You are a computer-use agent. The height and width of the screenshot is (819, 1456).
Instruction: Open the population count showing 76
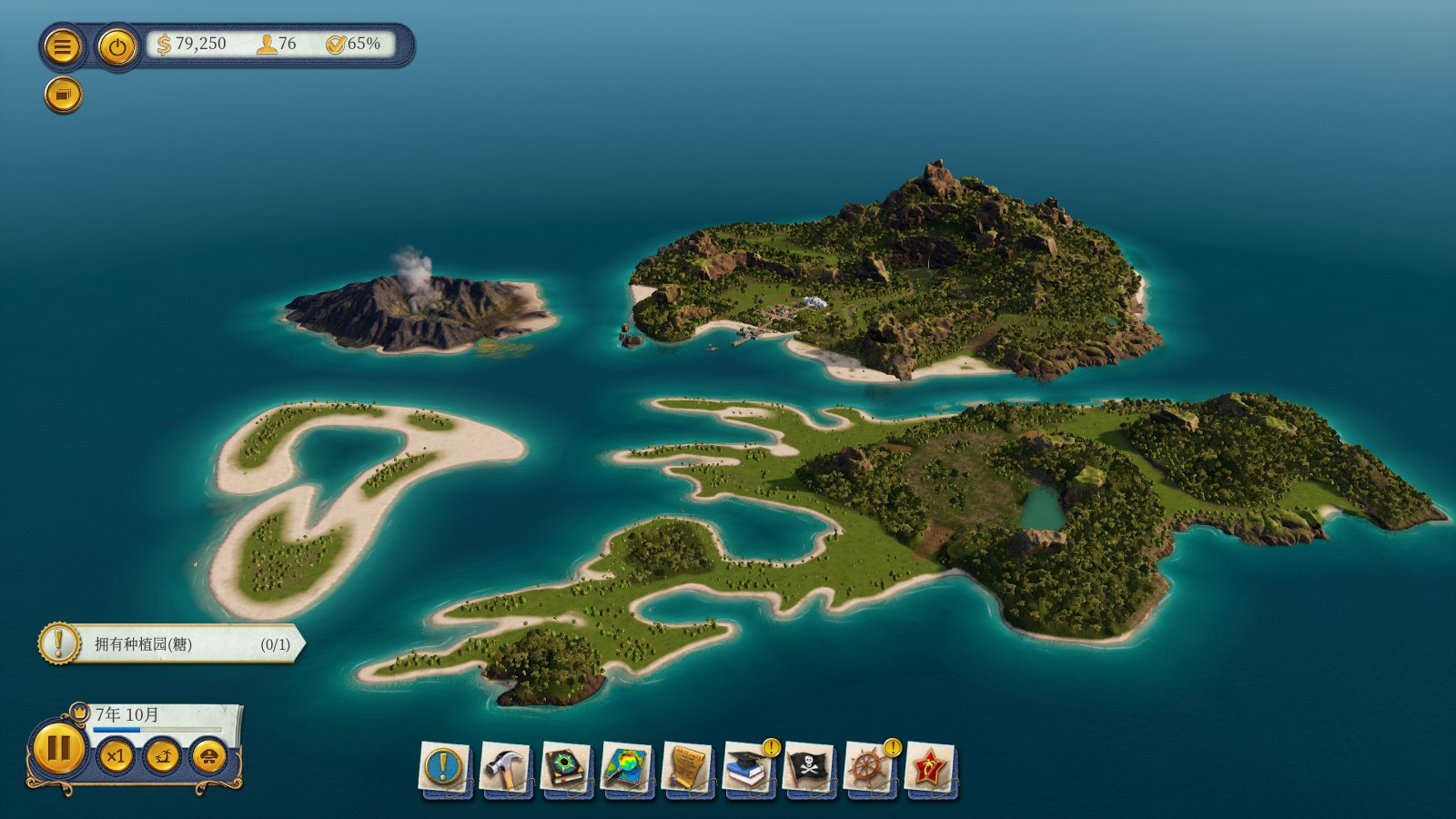[x=278, y=44]
